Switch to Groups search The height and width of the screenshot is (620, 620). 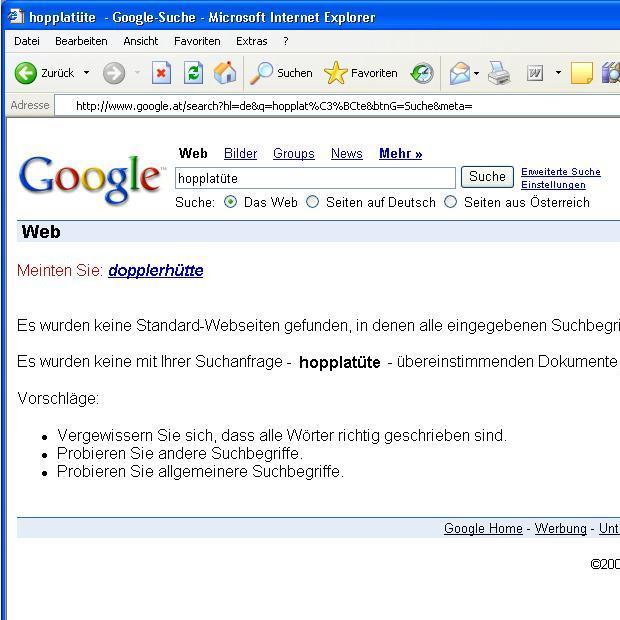pyautogui.click(x=294, y=153)
